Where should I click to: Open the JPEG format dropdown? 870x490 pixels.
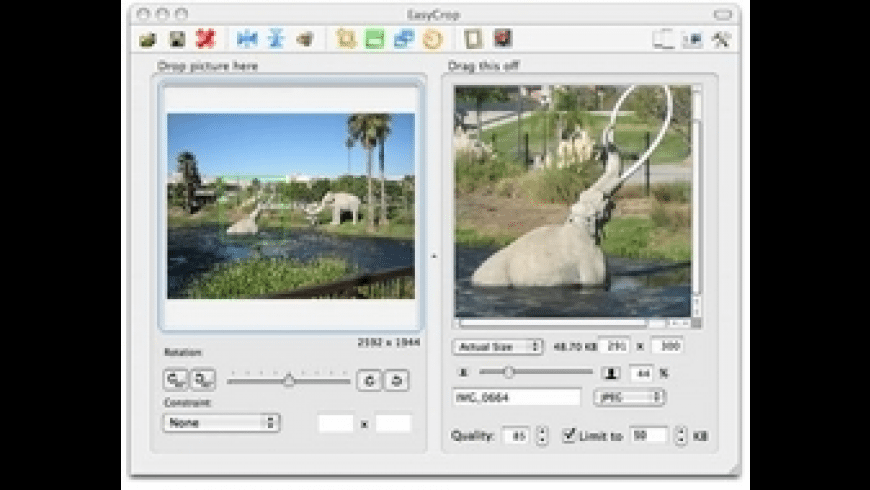pos(629,397)
